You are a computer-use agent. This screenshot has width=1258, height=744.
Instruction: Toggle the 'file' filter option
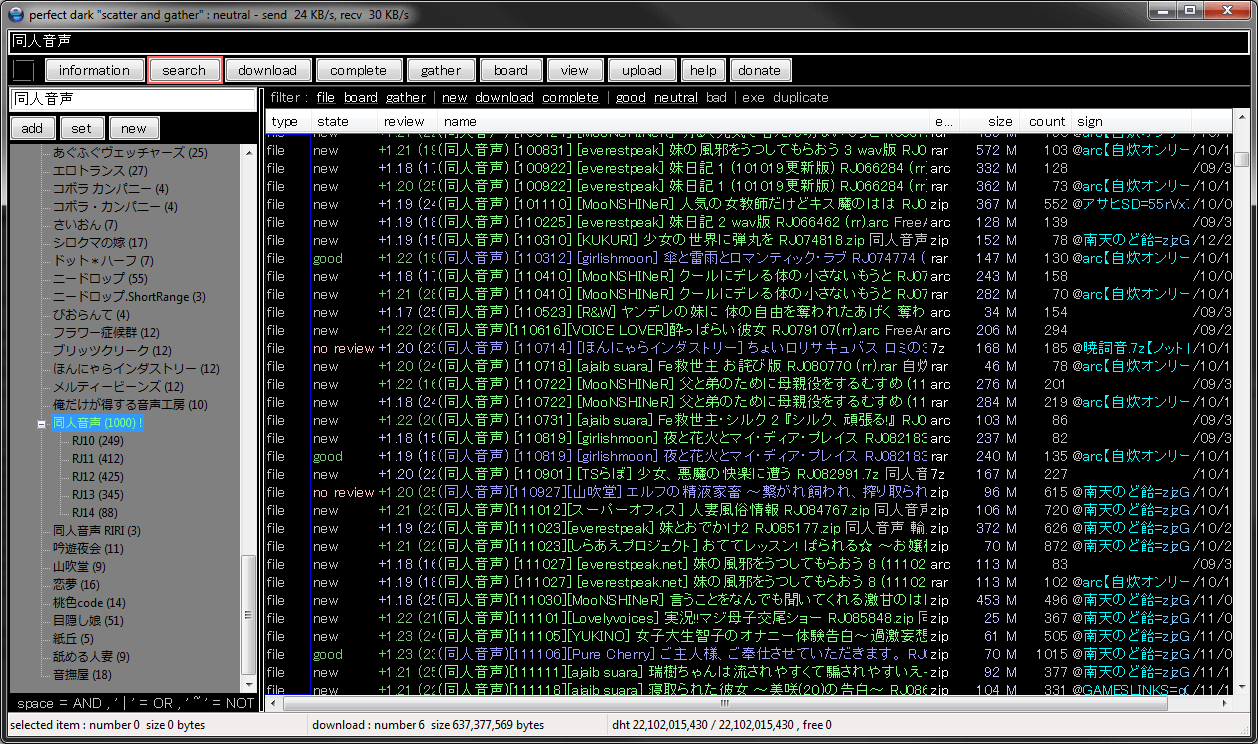(325, 98)
